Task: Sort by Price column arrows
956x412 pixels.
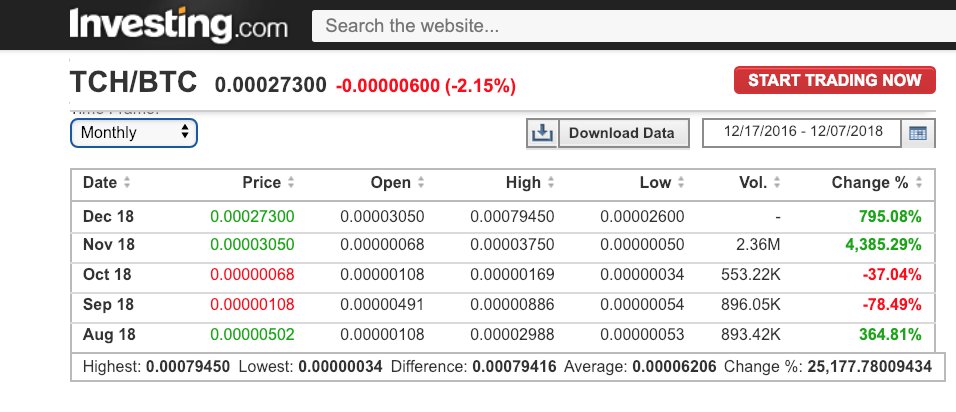Action: [291, 182]
